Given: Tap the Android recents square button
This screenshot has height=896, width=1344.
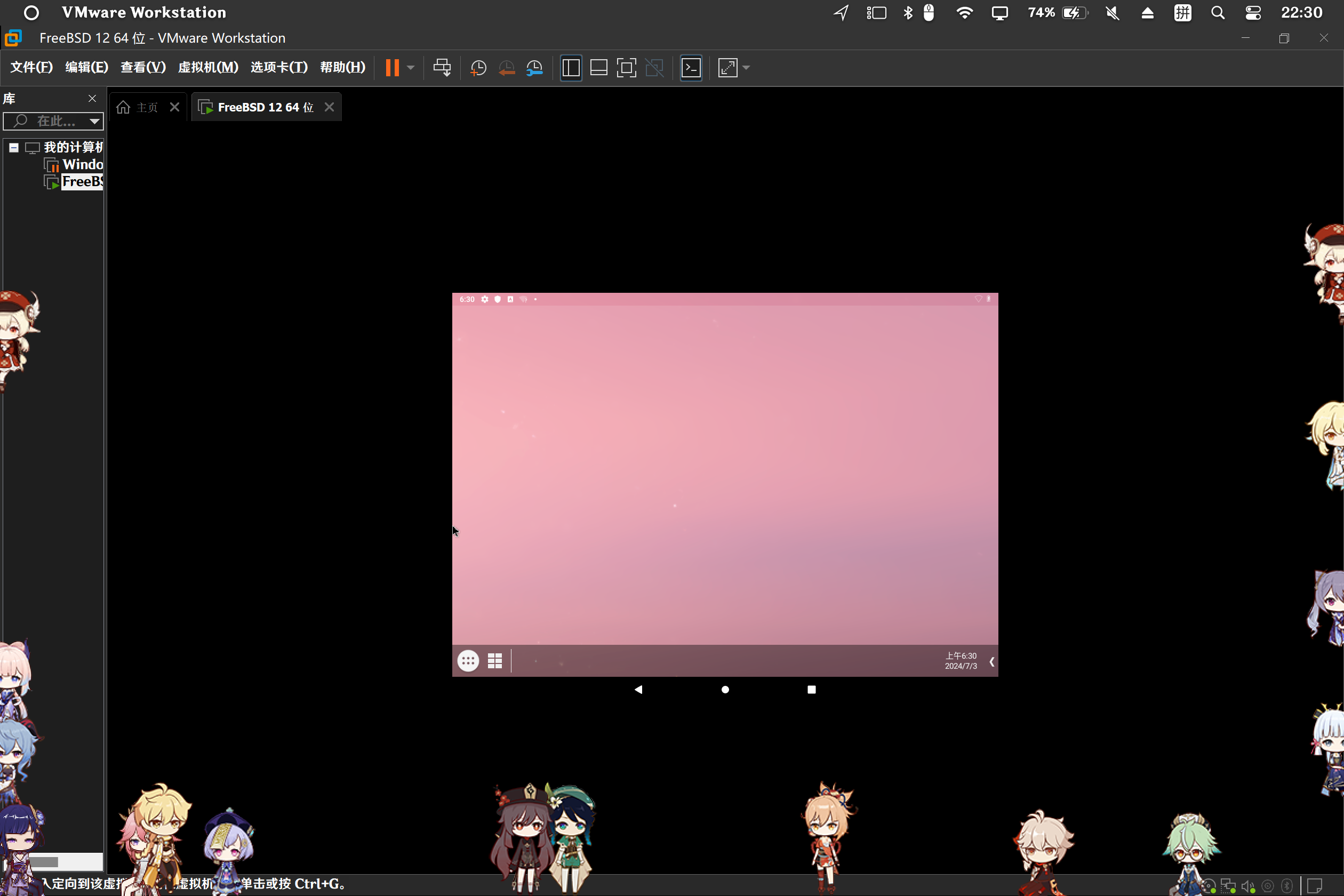Looking at the screenshot, I should tap(811, 690).
